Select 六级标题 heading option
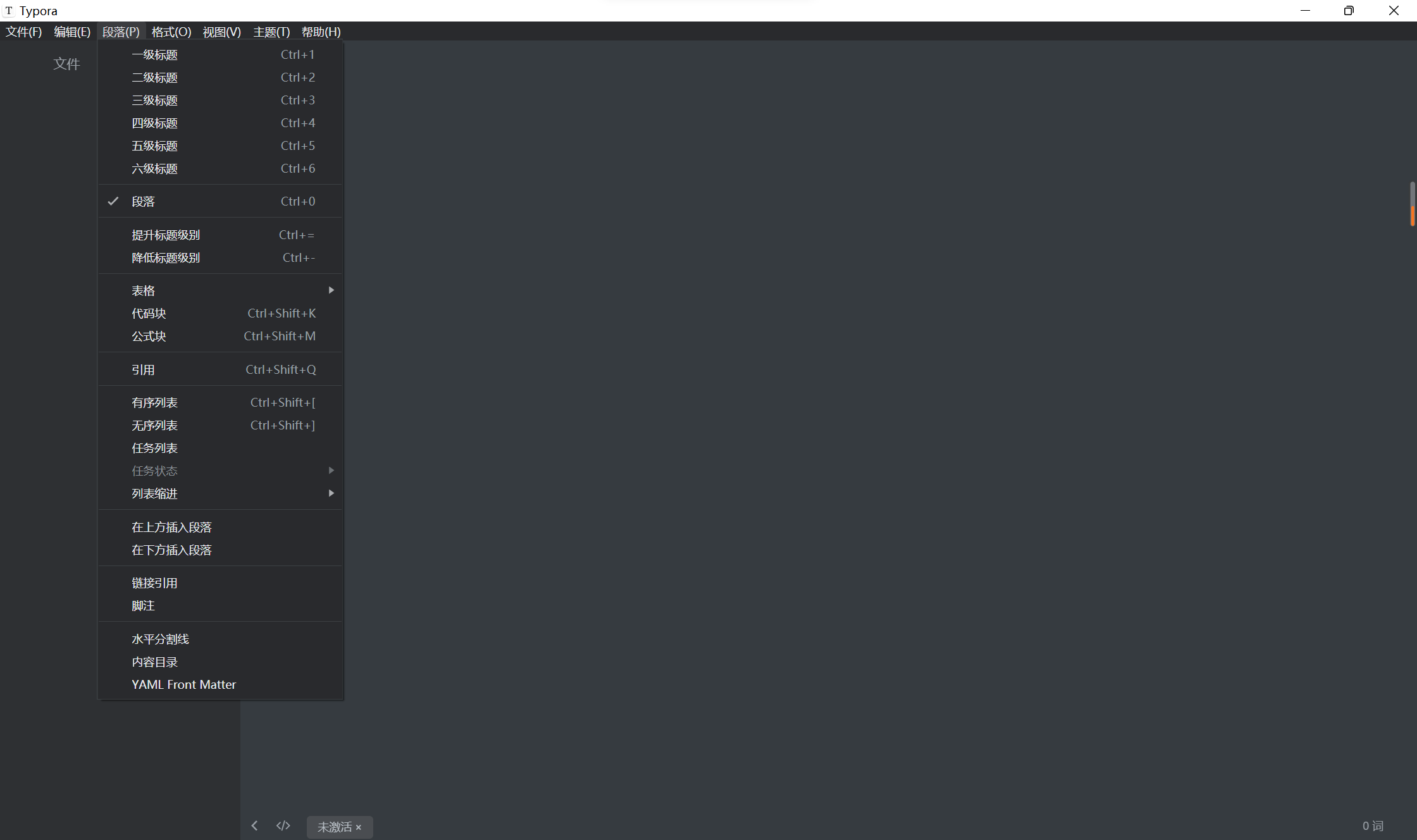1417x840 pixels. tap(220, 168)
